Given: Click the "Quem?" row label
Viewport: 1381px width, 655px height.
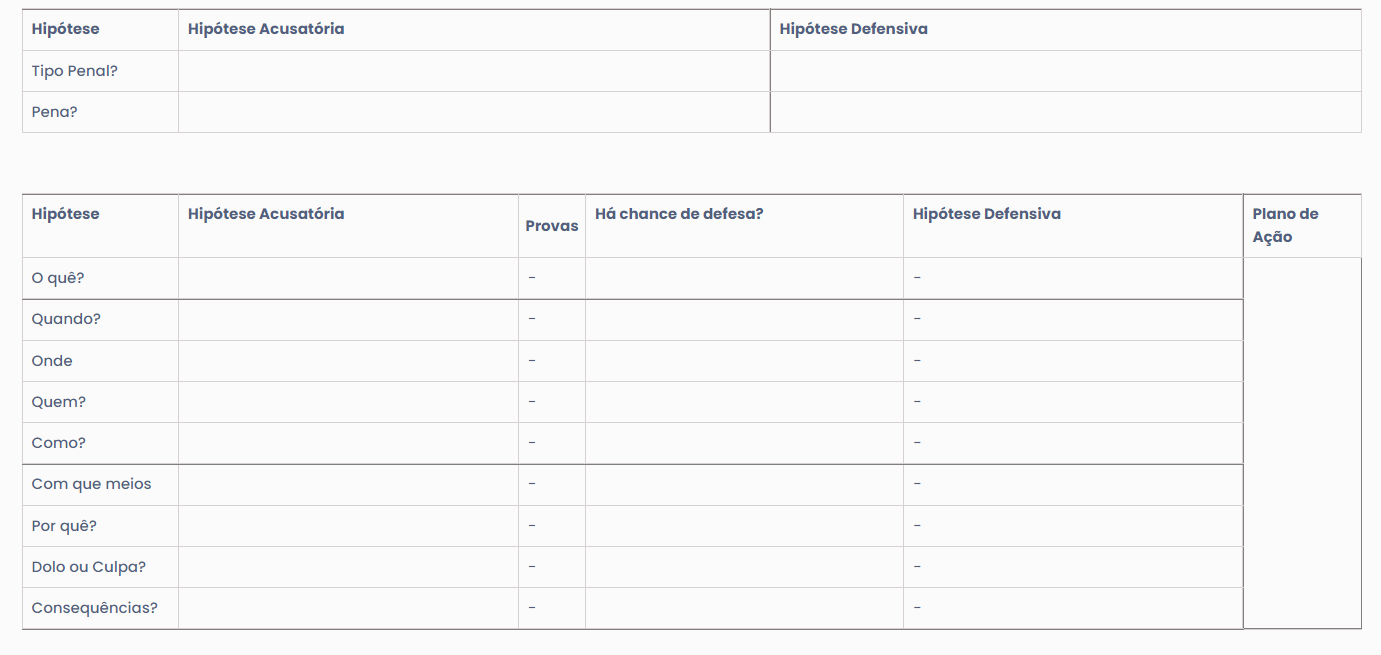Looking at the screenshot, I should coord(59,402).
